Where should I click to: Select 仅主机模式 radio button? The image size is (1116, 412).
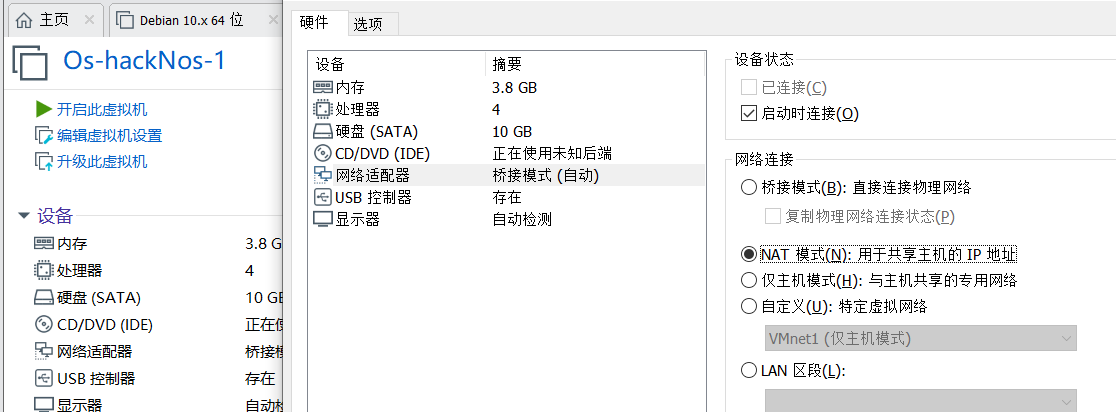749,280
